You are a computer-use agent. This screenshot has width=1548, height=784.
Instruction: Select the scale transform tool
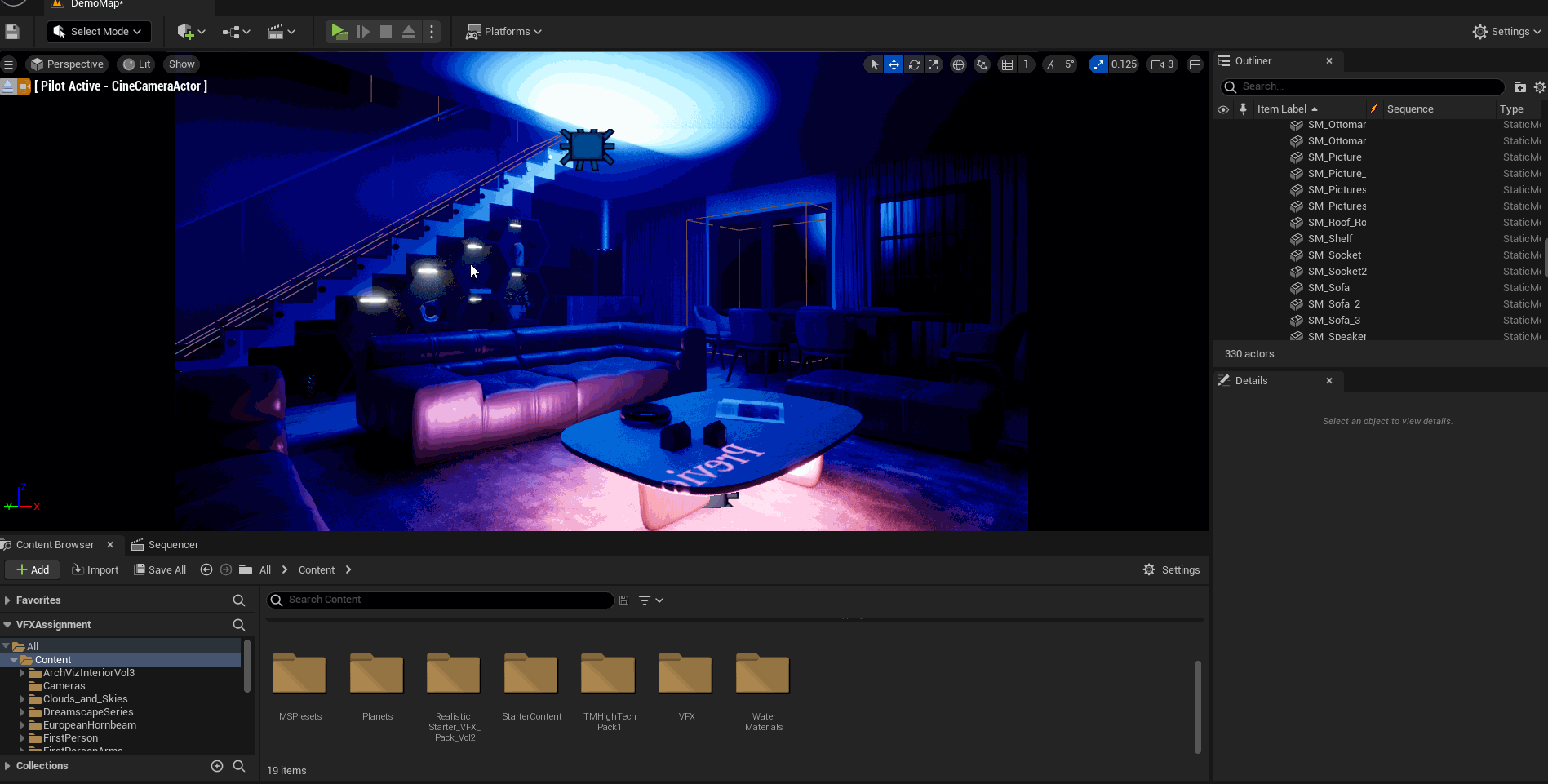tap(934, 64)
